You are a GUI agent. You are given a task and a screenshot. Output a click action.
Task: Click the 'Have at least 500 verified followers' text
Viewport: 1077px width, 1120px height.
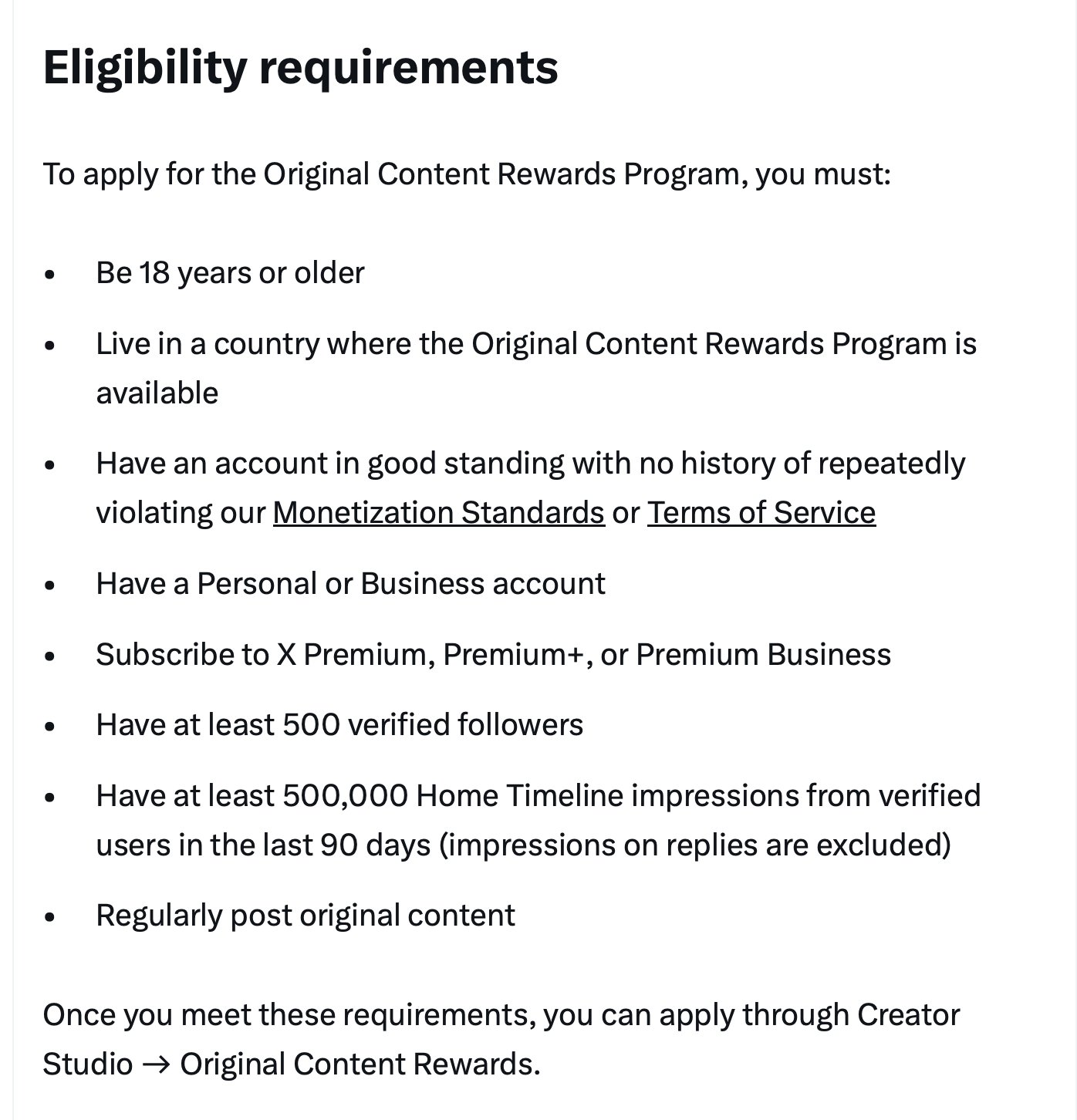[339, 725]
